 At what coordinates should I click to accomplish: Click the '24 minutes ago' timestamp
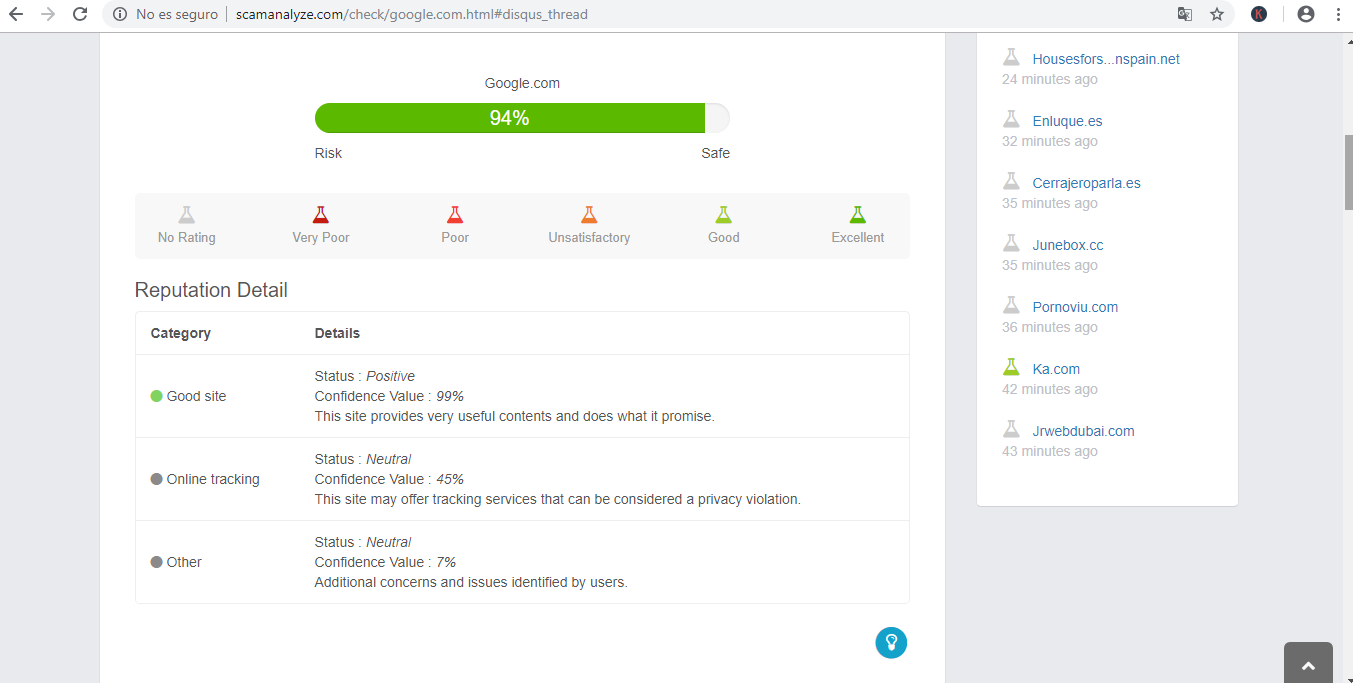(1050, 79)
